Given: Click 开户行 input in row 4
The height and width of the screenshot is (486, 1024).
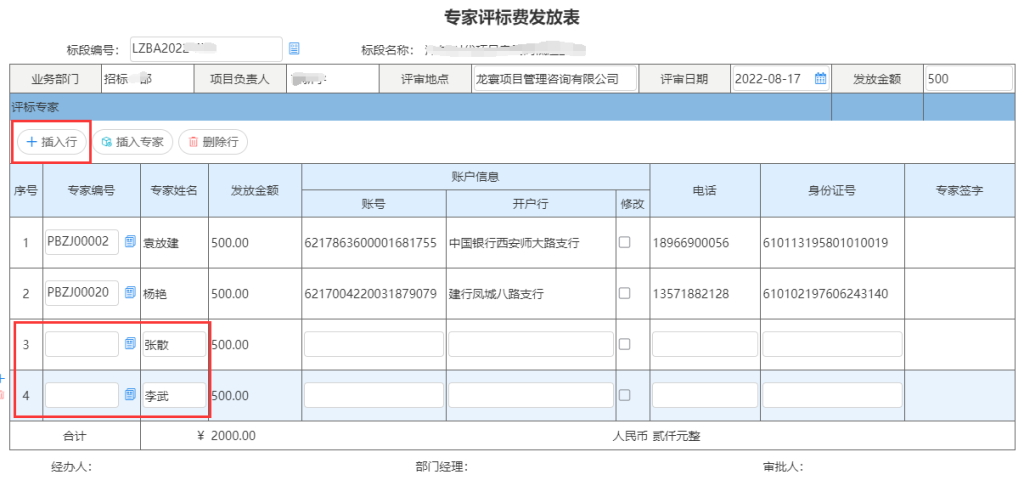Looking at the screenshot, I should point(531,395).
